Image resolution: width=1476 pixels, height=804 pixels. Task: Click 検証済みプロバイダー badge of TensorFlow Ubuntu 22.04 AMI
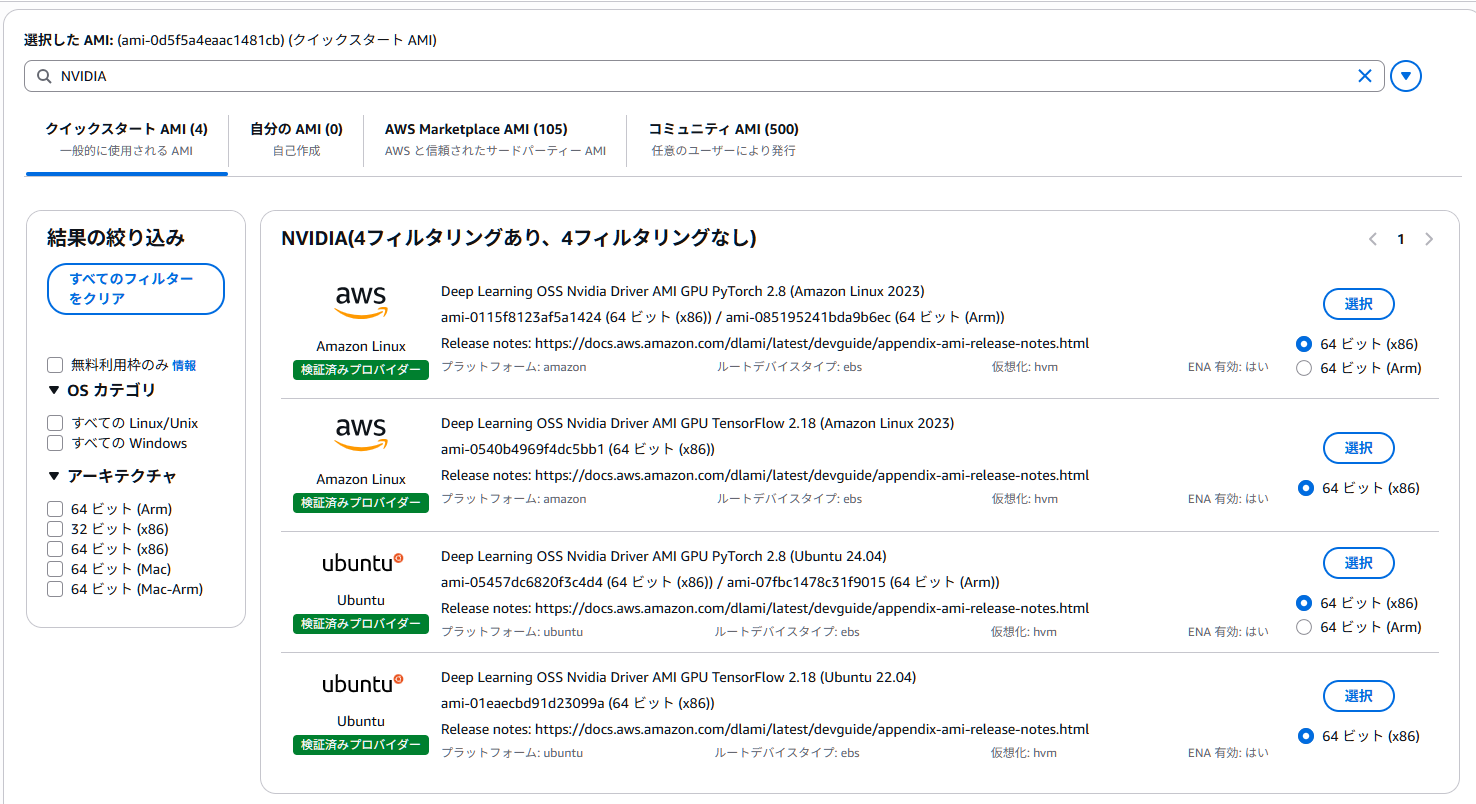click(361, 745)
